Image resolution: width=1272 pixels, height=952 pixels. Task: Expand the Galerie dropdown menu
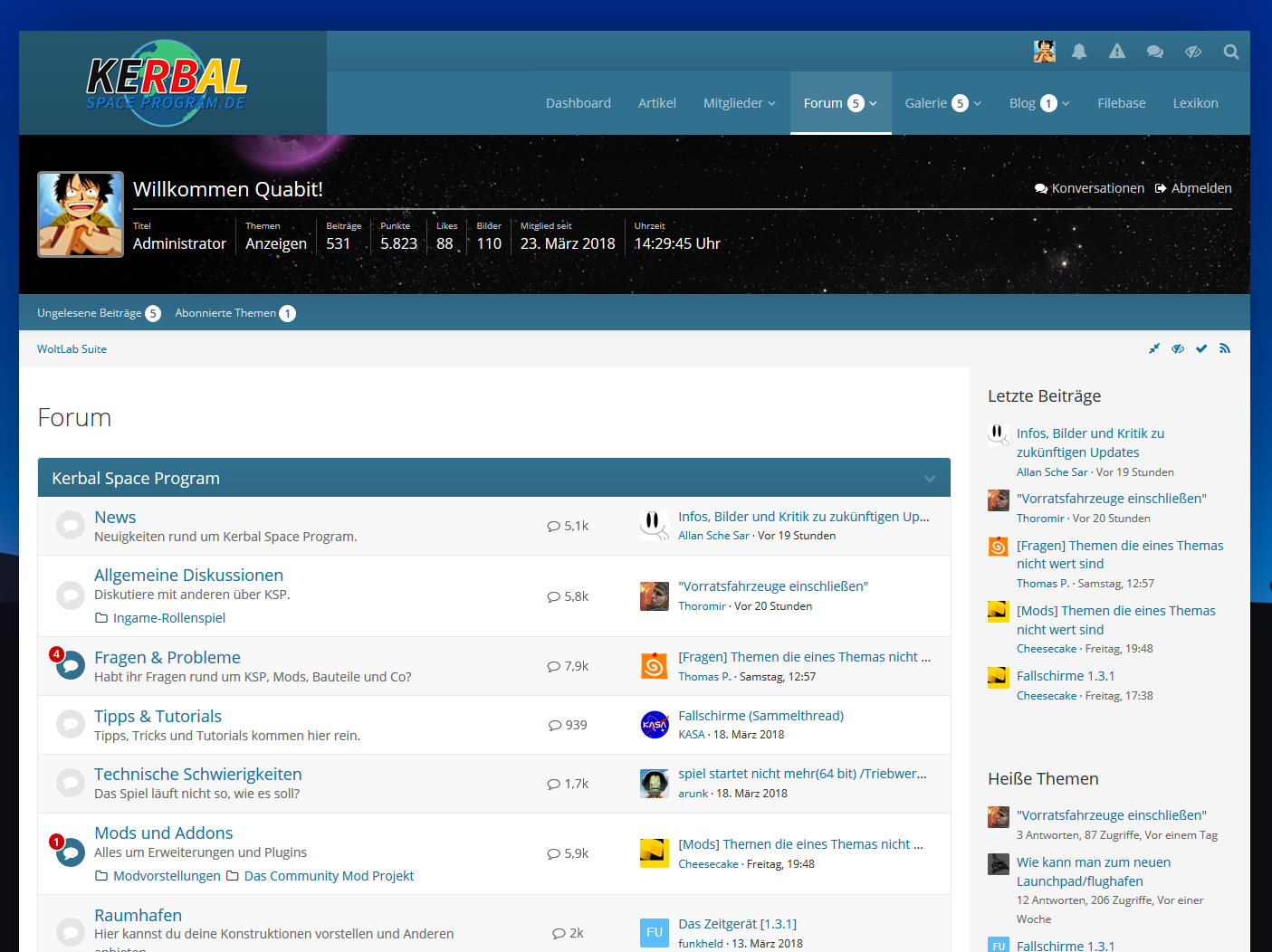942,103
